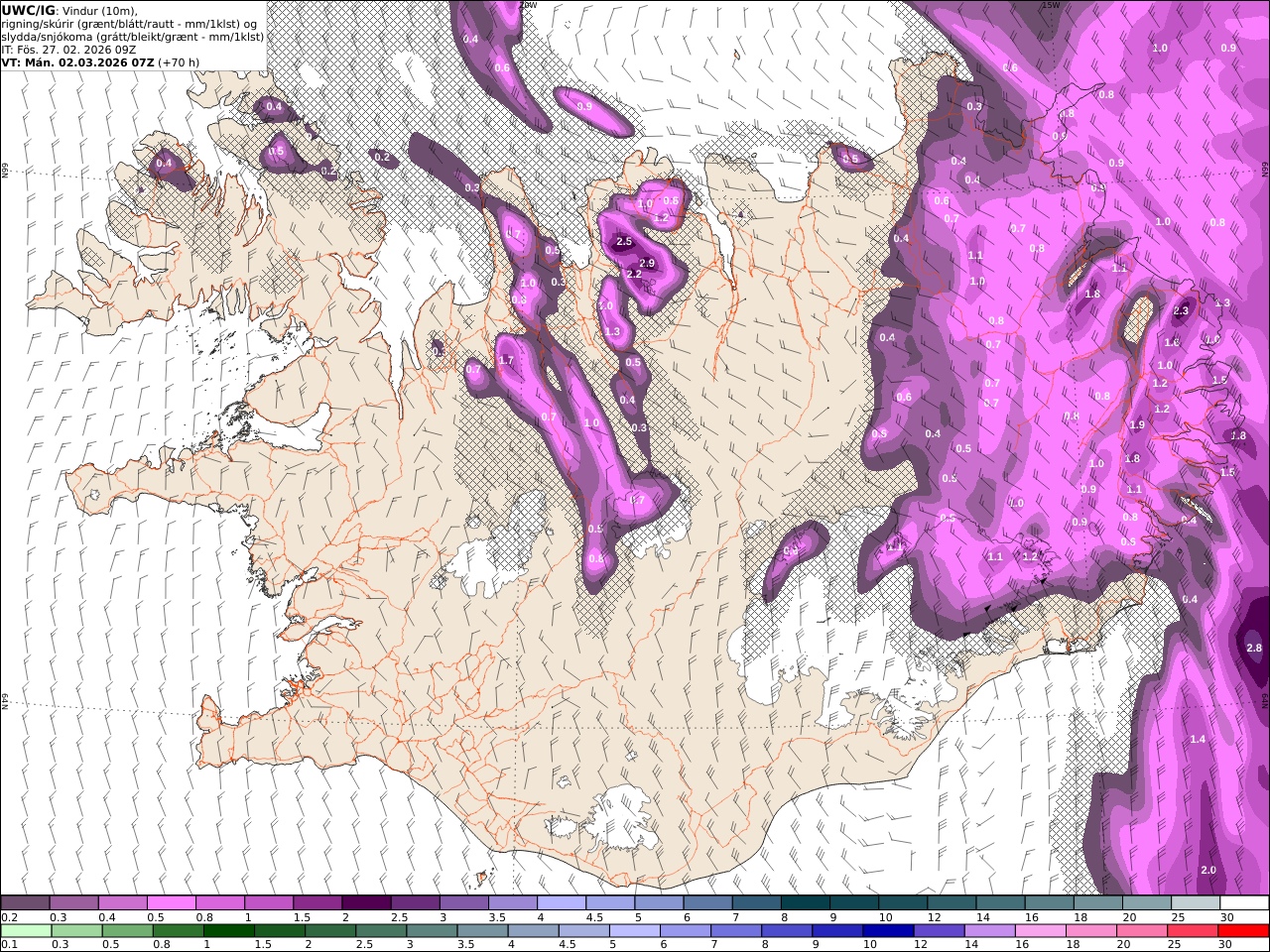Pick the dark navy swatch at 10, lower legend
1270x952 pixels.
point(887,930)
